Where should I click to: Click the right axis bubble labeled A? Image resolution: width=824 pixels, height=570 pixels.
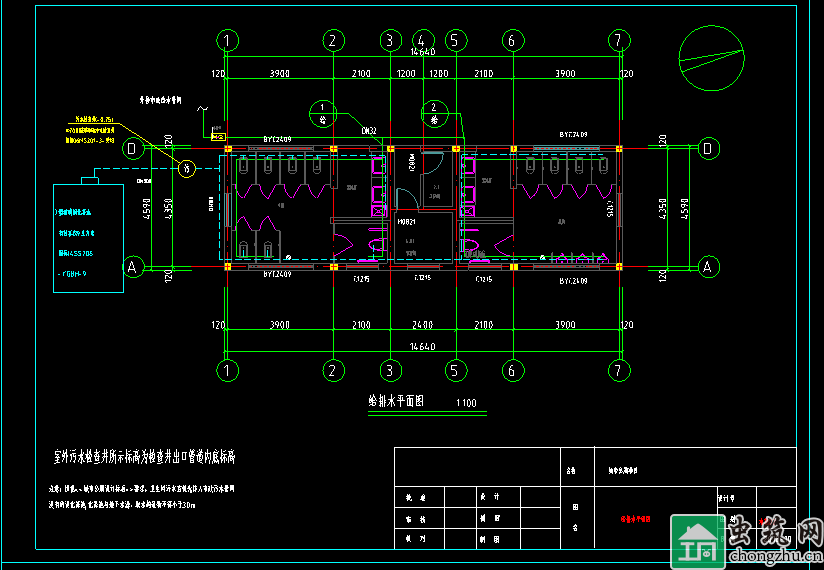pos(708,267)
